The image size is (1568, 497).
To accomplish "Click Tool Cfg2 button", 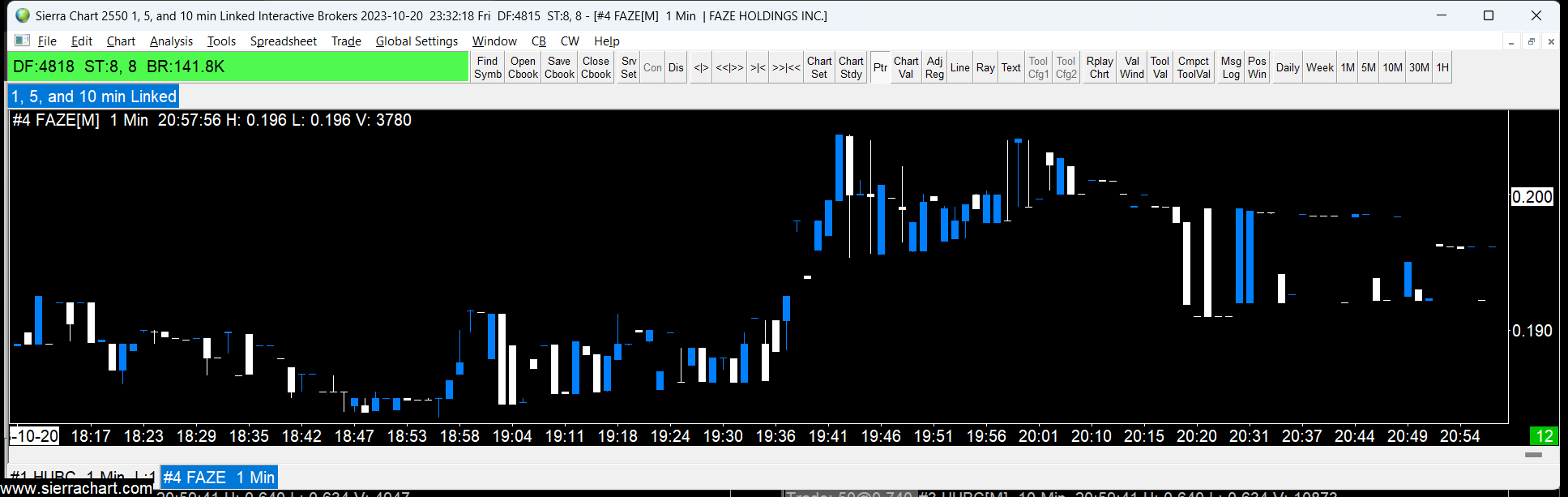I will click(x=1066, y=67).
